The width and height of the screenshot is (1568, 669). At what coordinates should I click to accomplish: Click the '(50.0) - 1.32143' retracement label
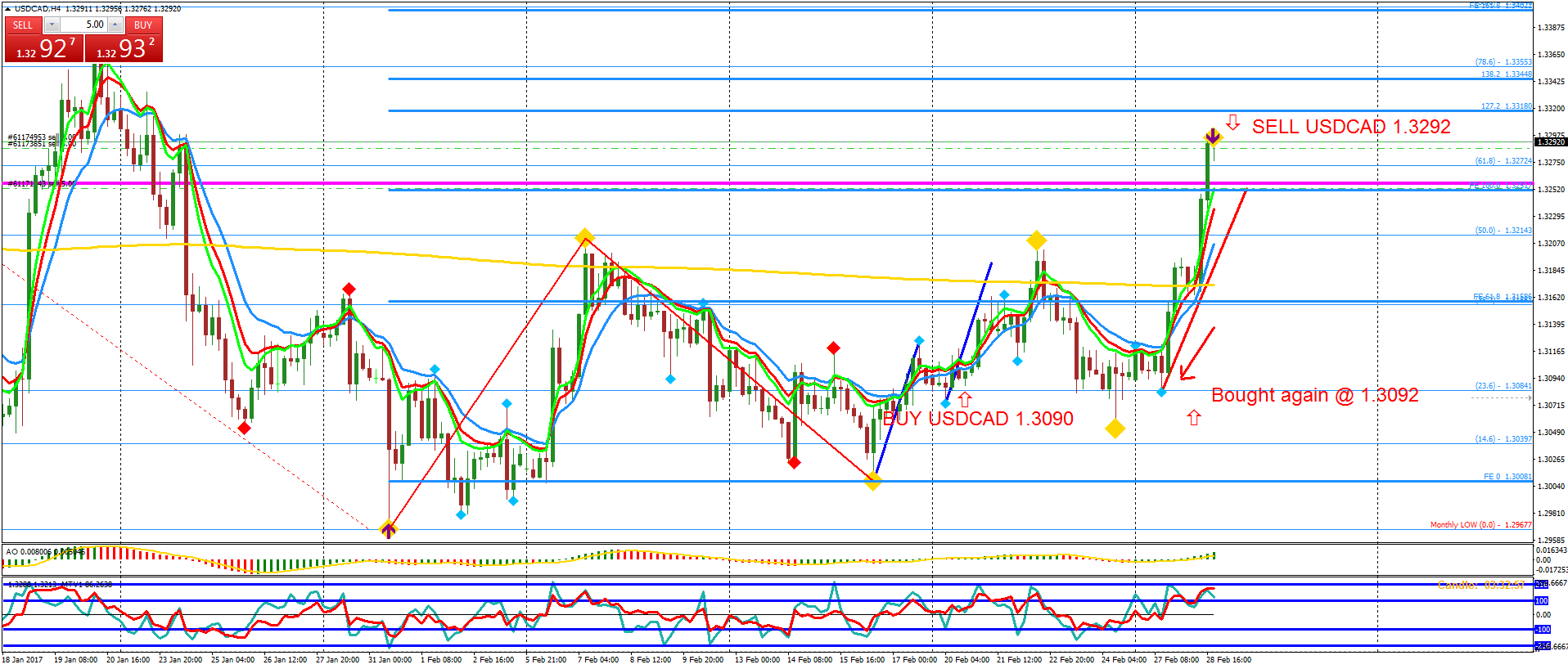point(1503,231)
